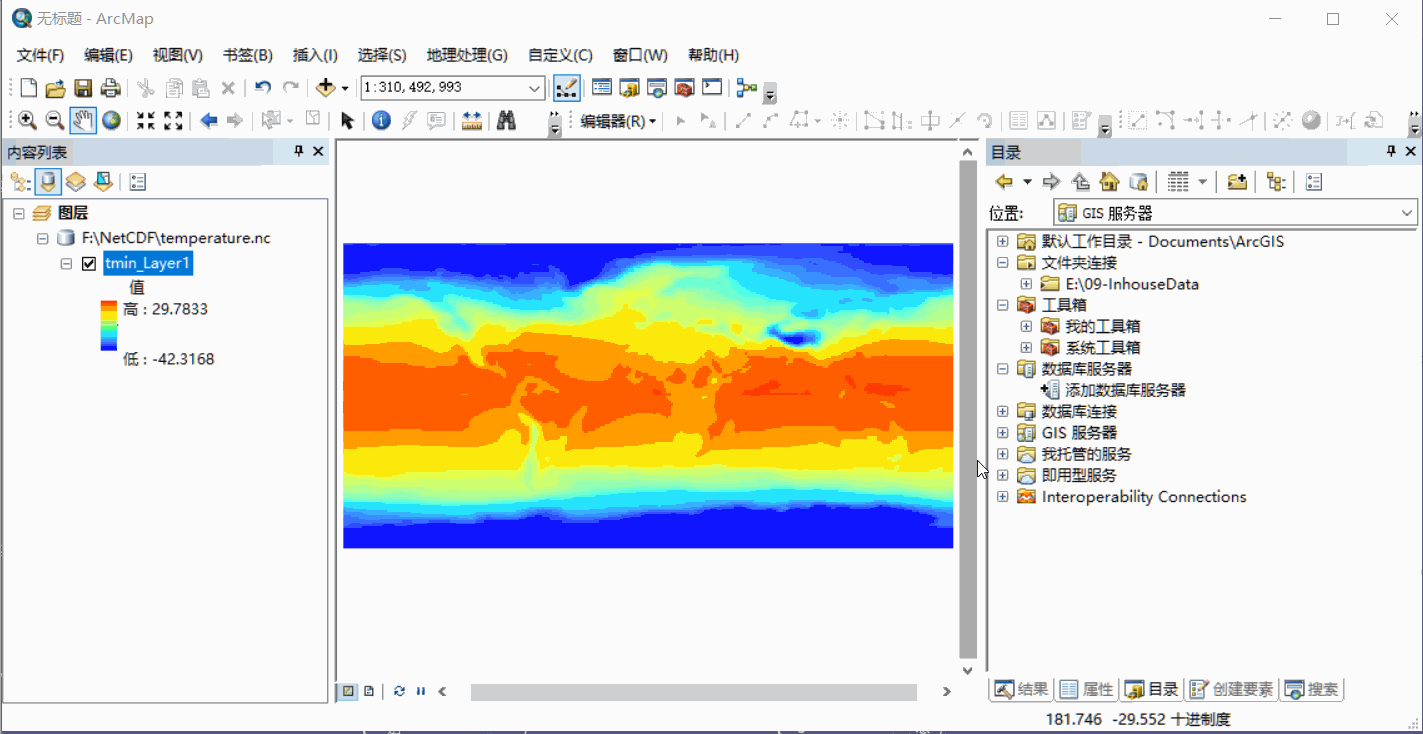Choose the Select Elements arrow tool
This screenshot has height=734, width=1423.
click(x=347, y=121)
